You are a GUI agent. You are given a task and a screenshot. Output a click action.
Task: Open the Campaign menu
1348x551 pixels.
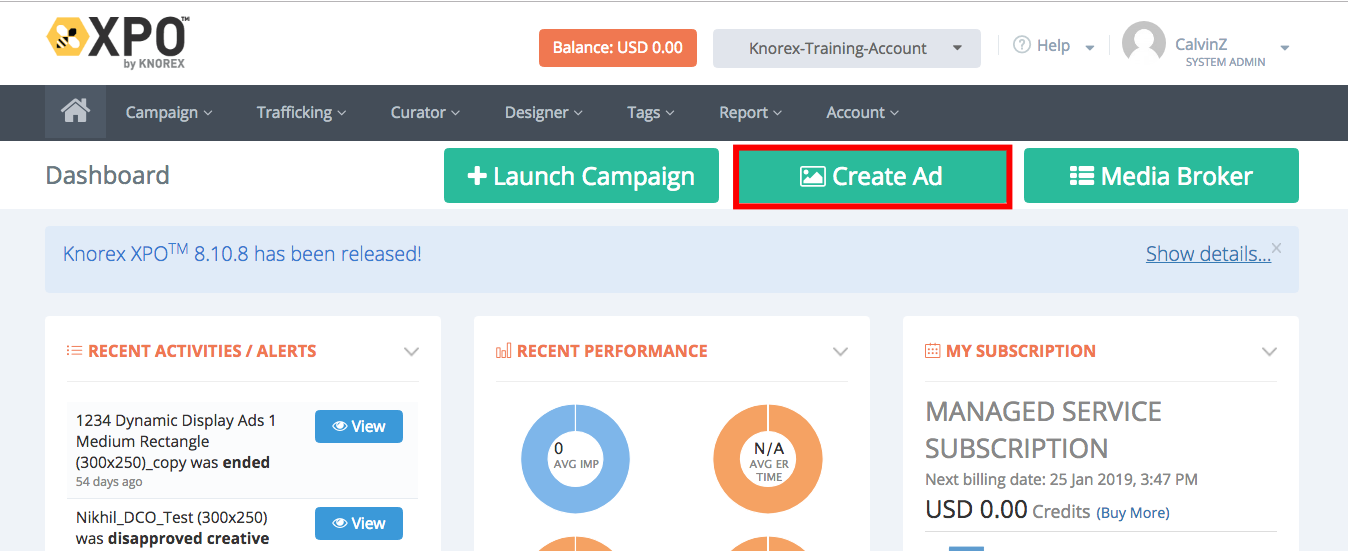pyautogui.click(x=168, y=113)
